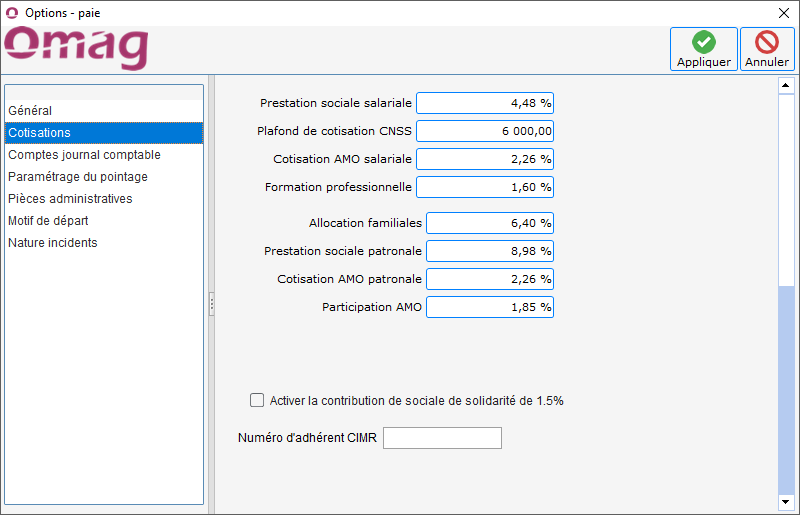
Task: Click the app icon in title bar
Action: (12, 12)
